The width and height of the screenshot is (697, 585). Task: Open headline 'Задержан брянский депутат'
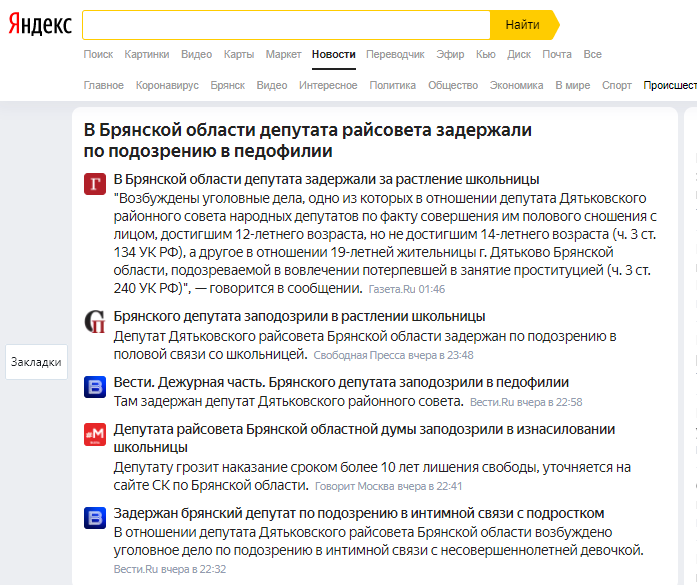(359, 513)
